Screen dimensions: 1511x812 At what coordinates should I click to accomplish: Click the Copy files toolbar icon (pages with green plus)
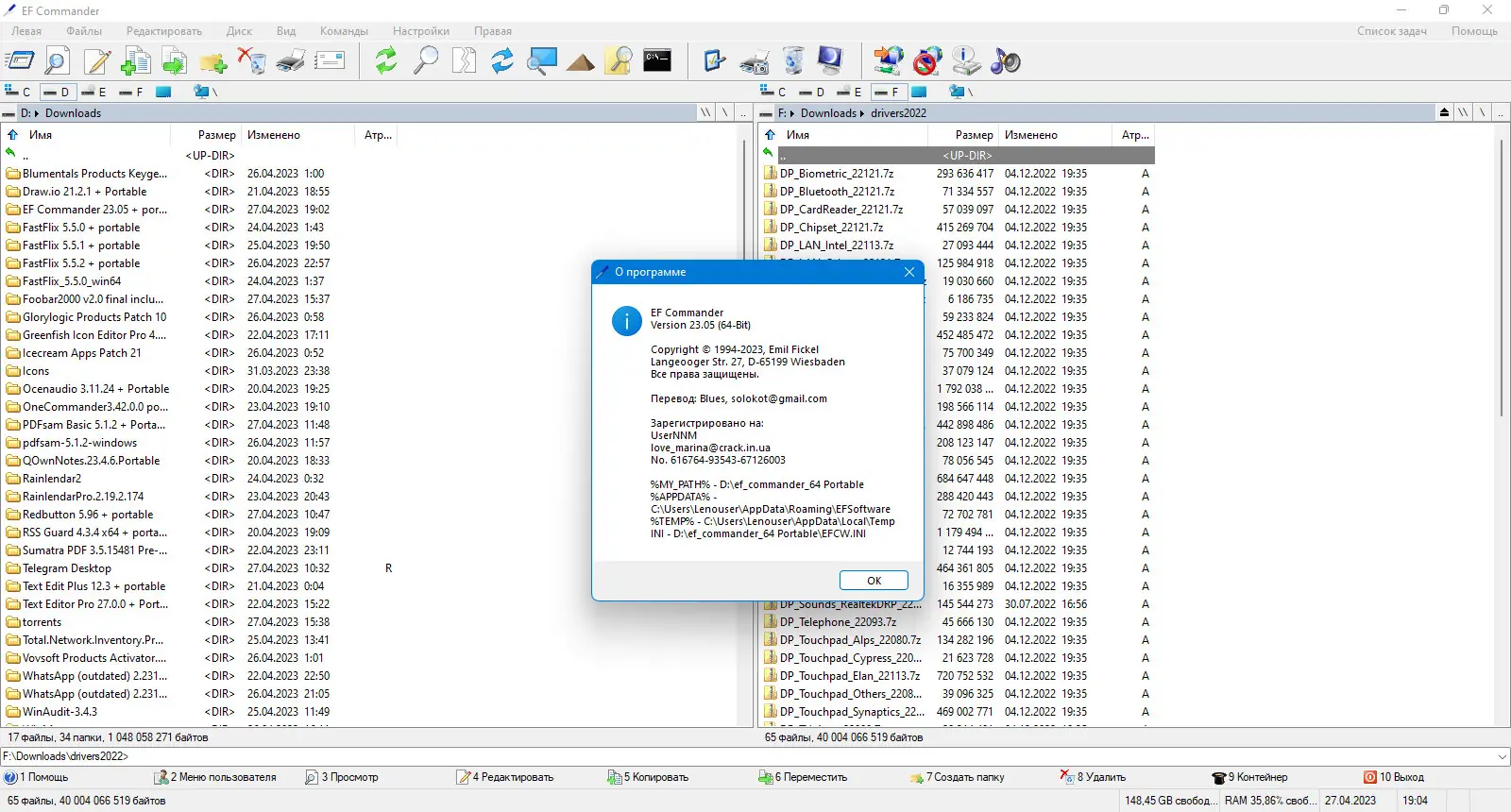(136, 61)
